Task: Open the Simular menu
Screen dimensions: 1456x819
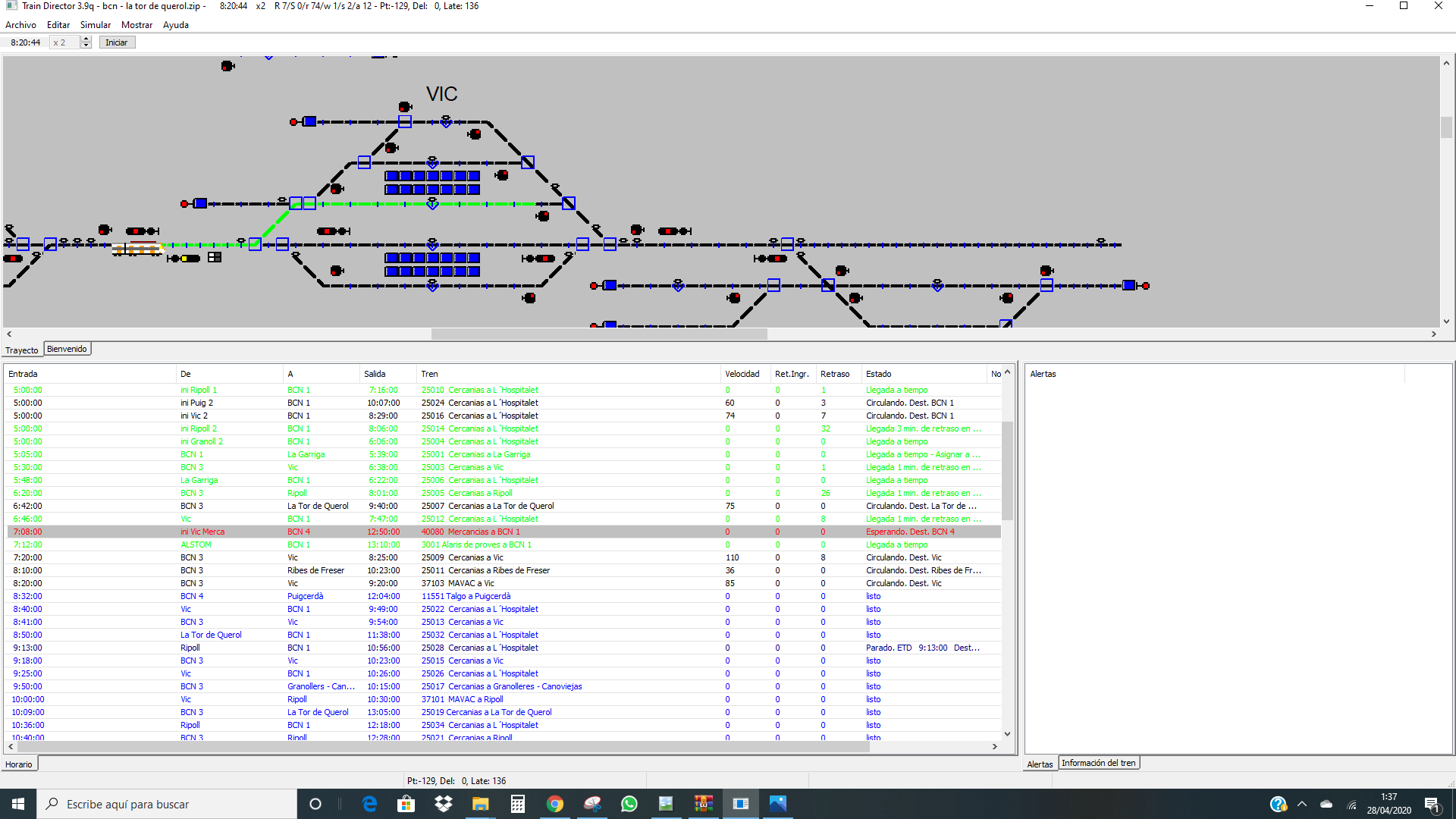Action: click(x=96, y=25)
